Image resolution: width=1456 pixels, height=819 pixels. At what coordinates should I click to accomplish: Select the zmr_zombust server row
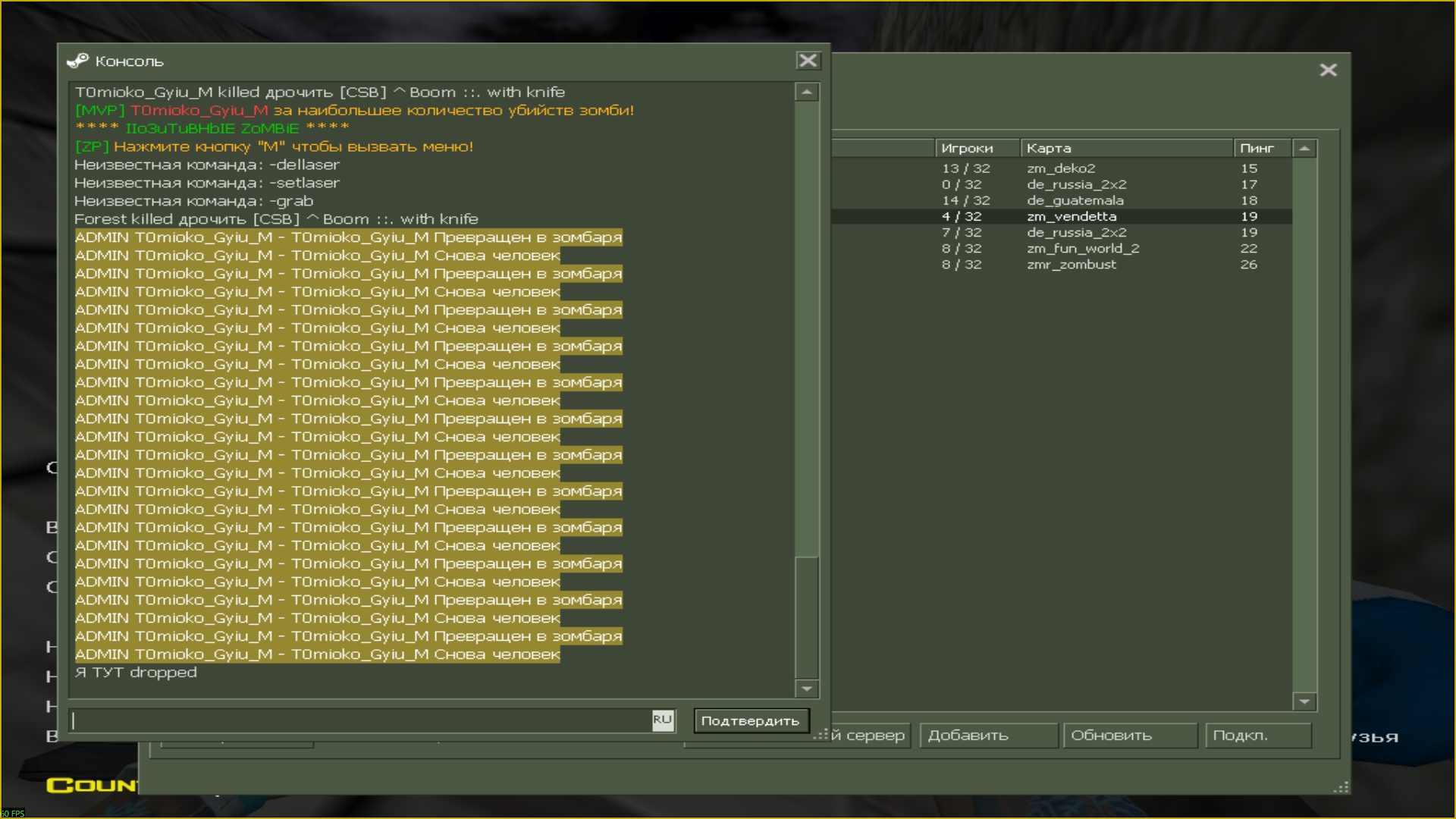click(1071, 265)
